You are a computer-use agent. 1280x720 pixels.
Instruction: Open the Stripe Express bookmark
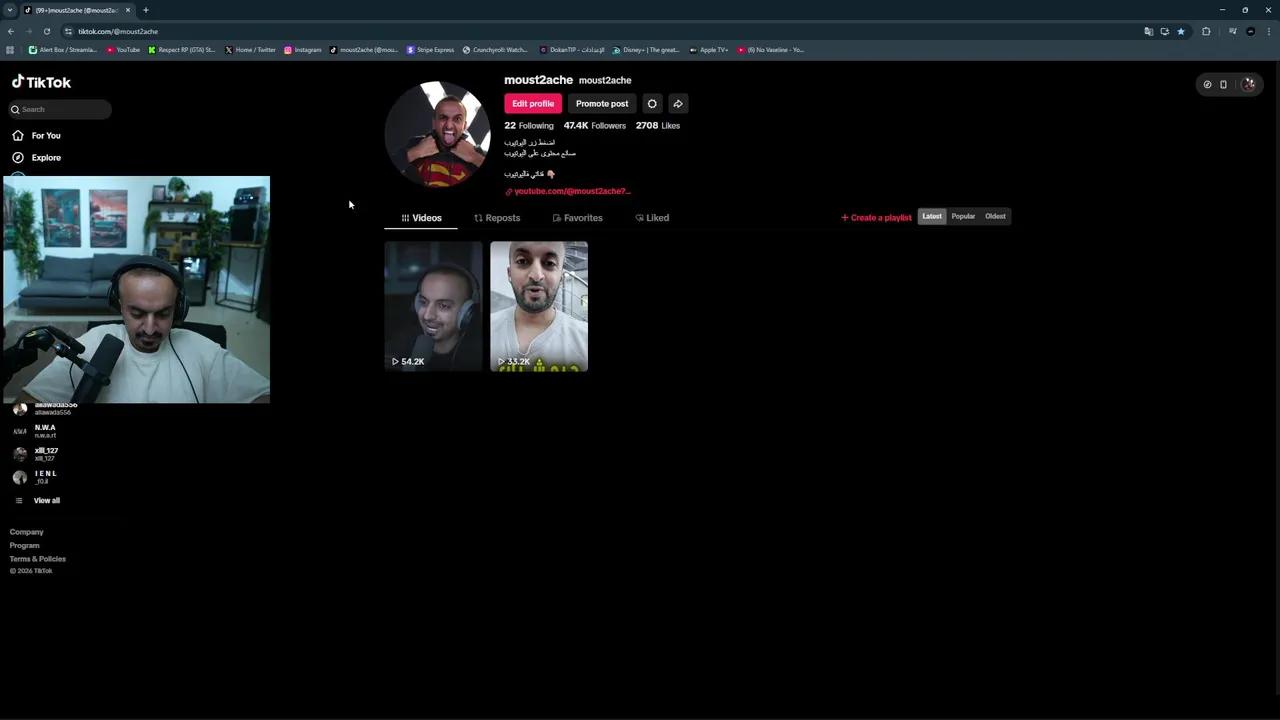430,50
